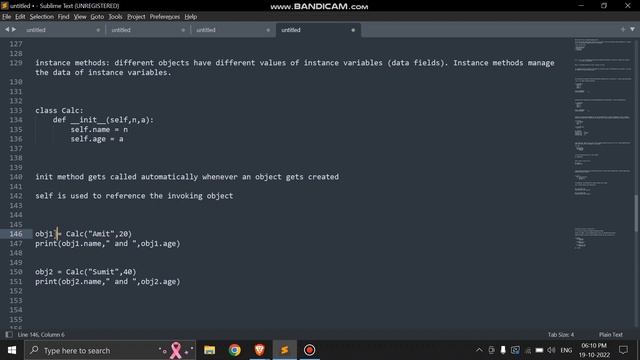Open the Edit menu

(x=20, y=17)
